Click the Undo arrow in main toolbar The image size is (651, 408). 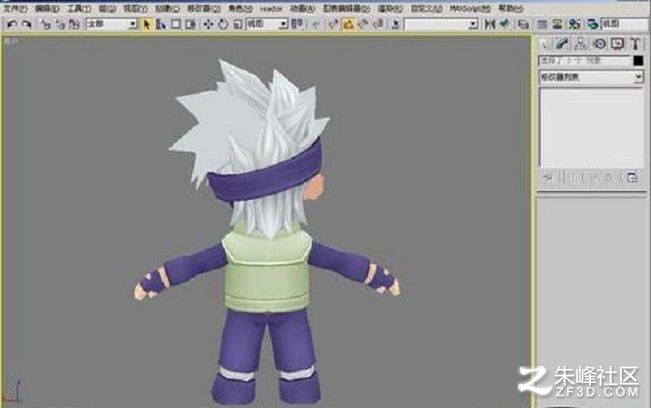coord(12,24)
